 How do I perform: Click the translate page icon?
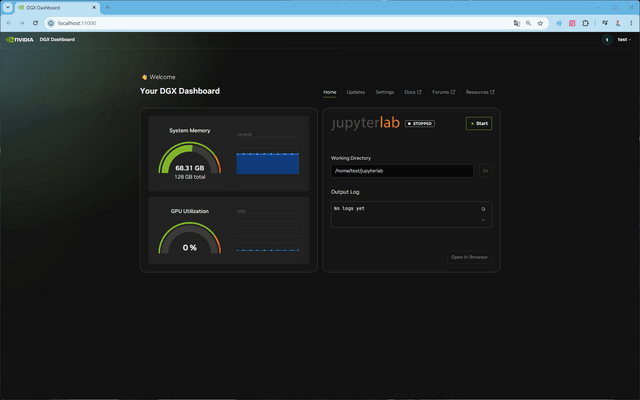point(517,23)
